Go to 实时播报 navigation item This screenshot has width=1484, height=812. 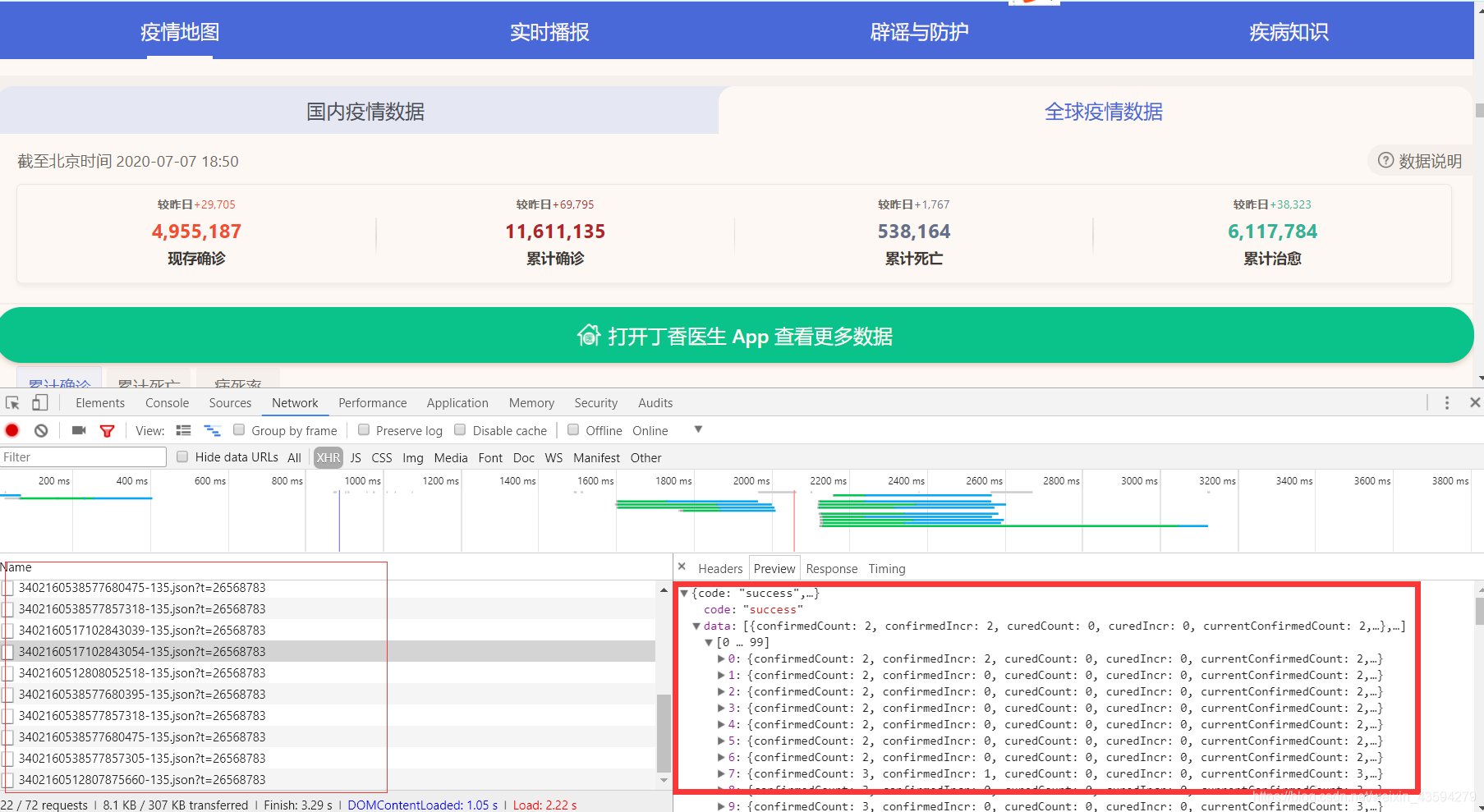pos(549,31)
